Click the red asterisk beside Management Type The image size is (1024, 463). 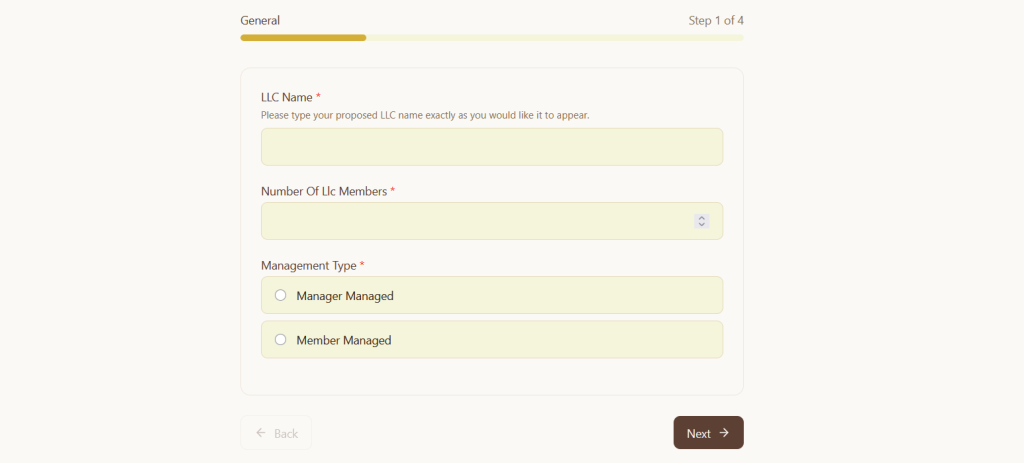click(x=362, y=265)
